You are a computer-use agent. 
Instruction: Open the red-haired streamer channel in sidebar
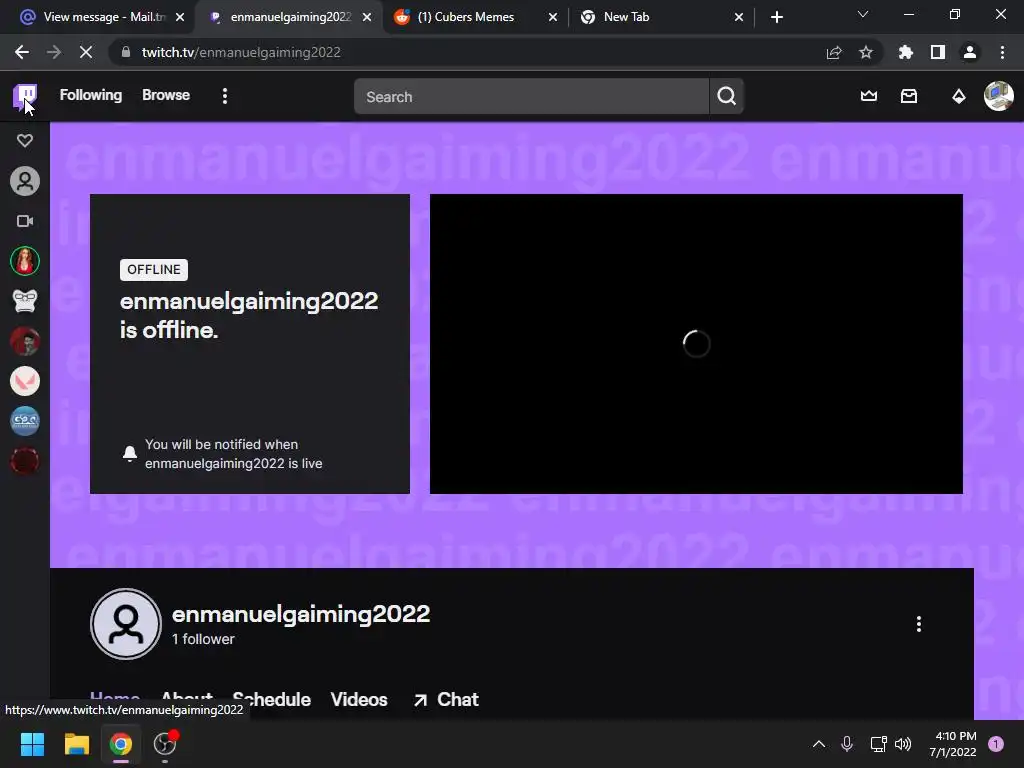25,261
